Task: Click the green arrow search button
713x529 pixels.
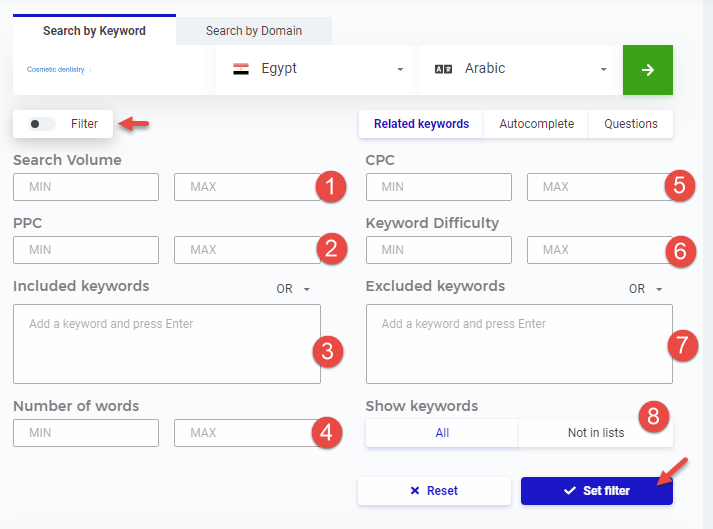Action: [x=648, y=70]
